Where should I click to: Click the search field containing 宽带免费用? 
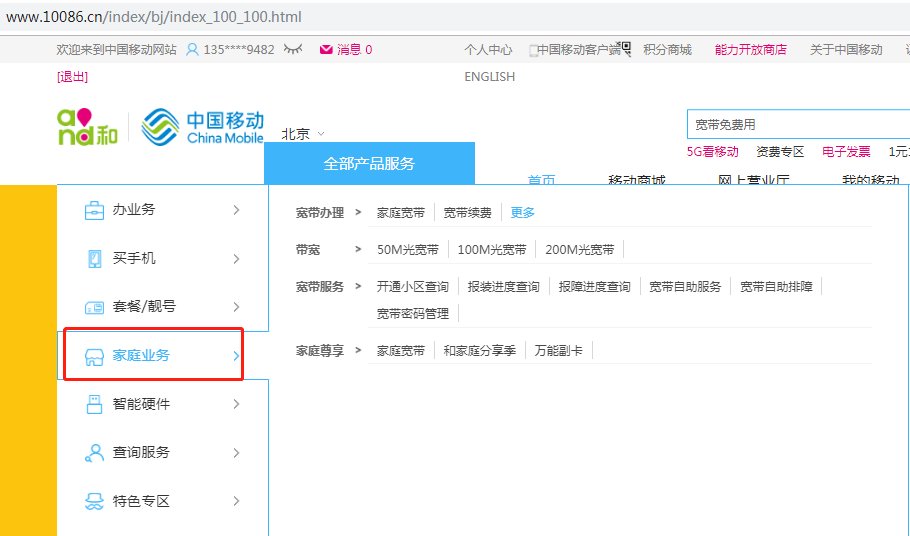pos(798,124)
